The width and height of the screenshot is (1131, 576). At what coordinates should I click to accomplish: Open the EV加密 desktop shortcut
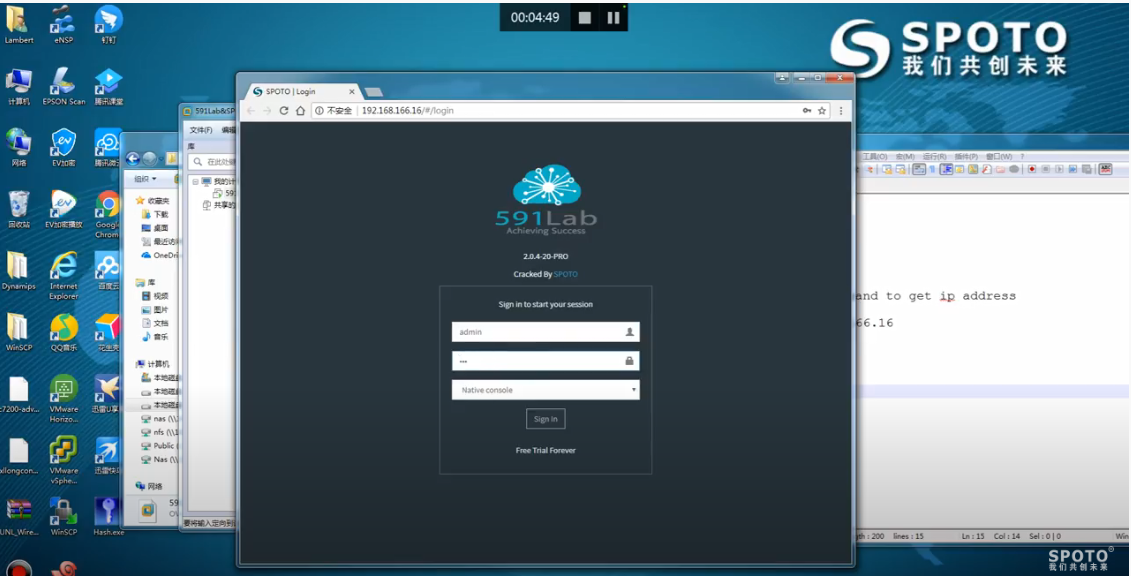63,148
